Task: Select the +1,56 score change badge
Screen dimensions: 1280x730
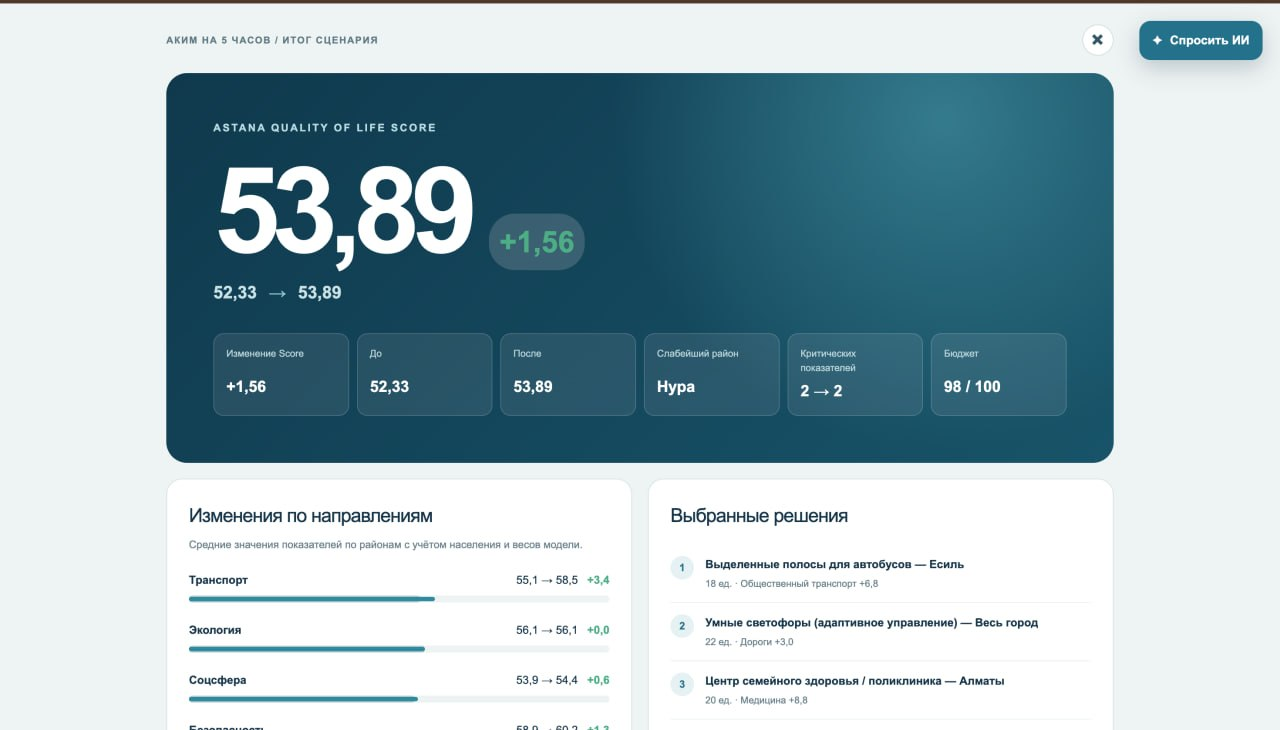Action: (x=536, y=242)
